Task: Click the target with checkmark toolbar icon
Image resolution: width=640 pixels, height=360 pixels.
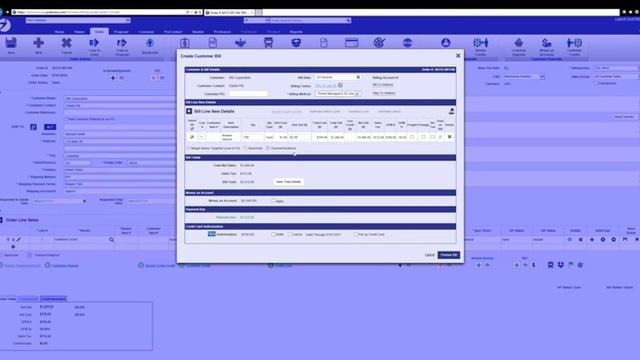Action: point(379,43)
